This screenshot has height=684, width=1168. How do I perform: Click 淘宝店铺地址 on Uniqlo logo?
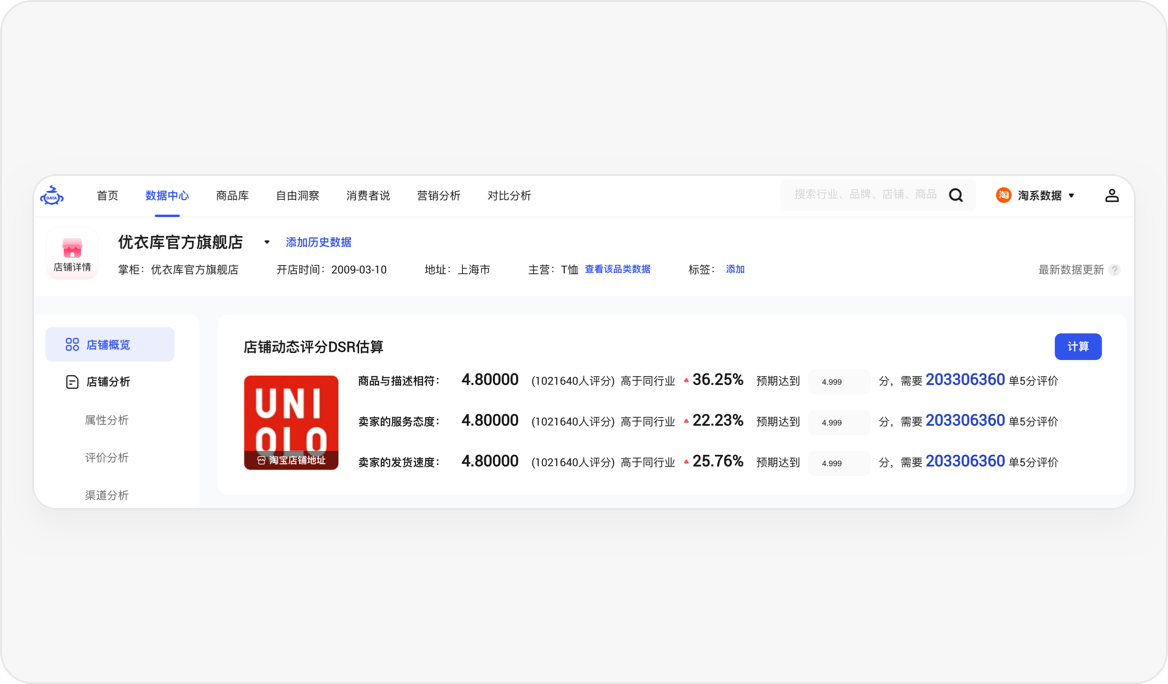[x=291, y=460]
